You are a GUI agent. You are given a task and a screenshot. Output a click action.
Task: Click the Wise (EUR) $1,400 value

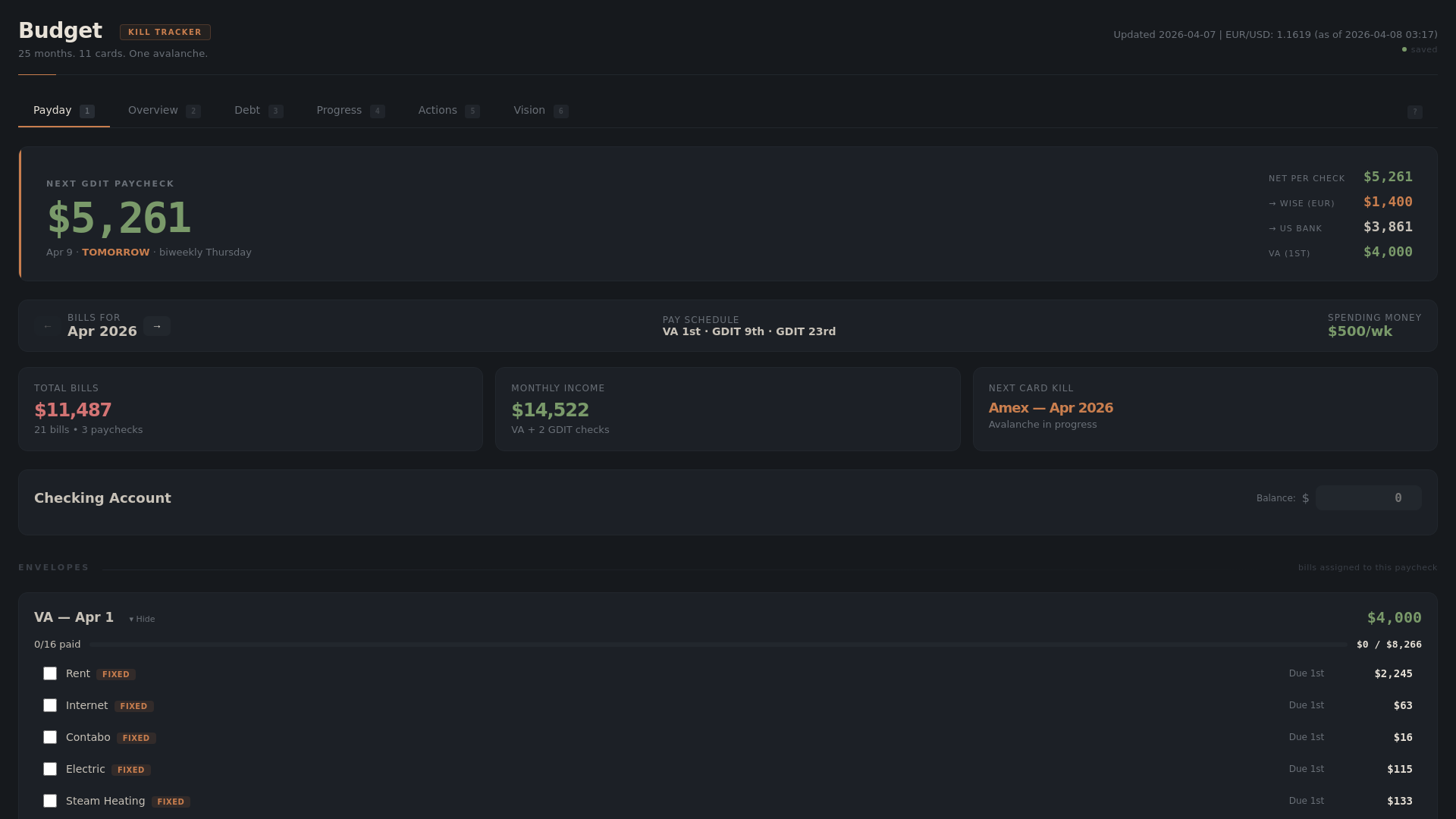[x=1388, y=202]
